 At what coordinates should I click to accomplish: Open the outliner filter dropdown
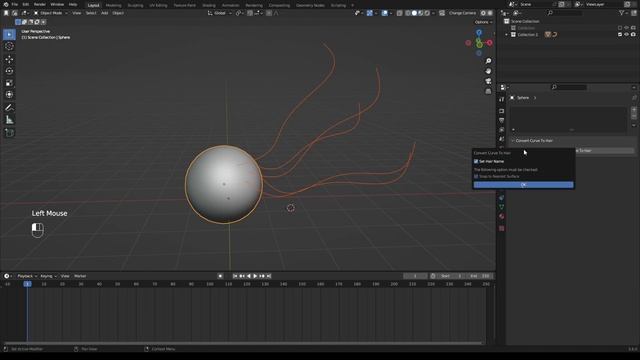pyautogui.click(x=623, y=13)
